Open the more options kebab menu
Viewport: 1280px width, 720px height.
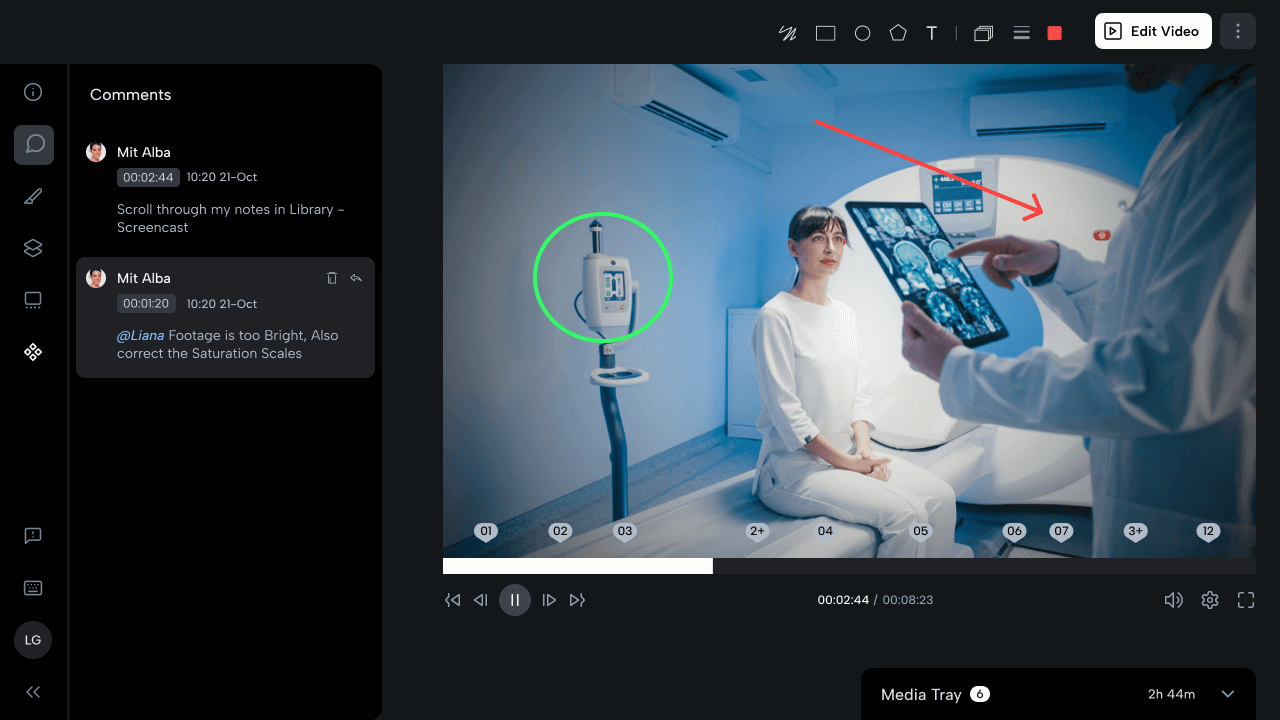pos(1238,31)
